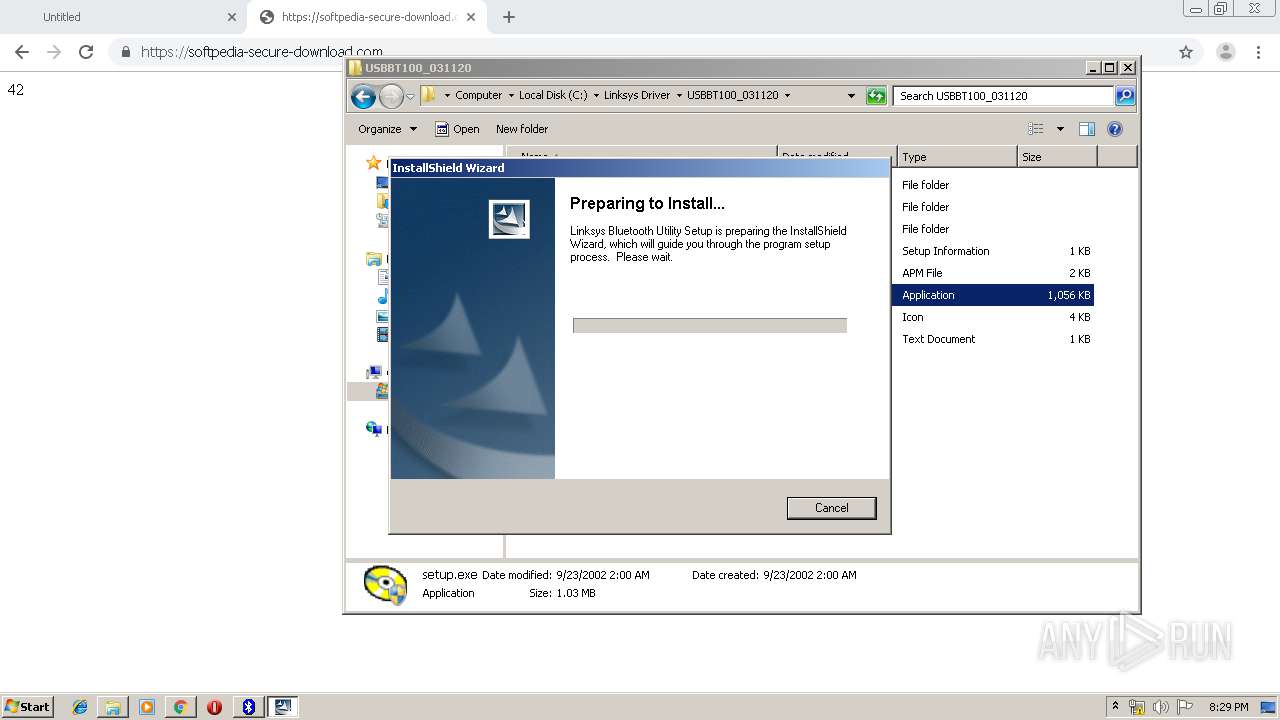Click the lock icon in Chrome address bar

(126, 52)
